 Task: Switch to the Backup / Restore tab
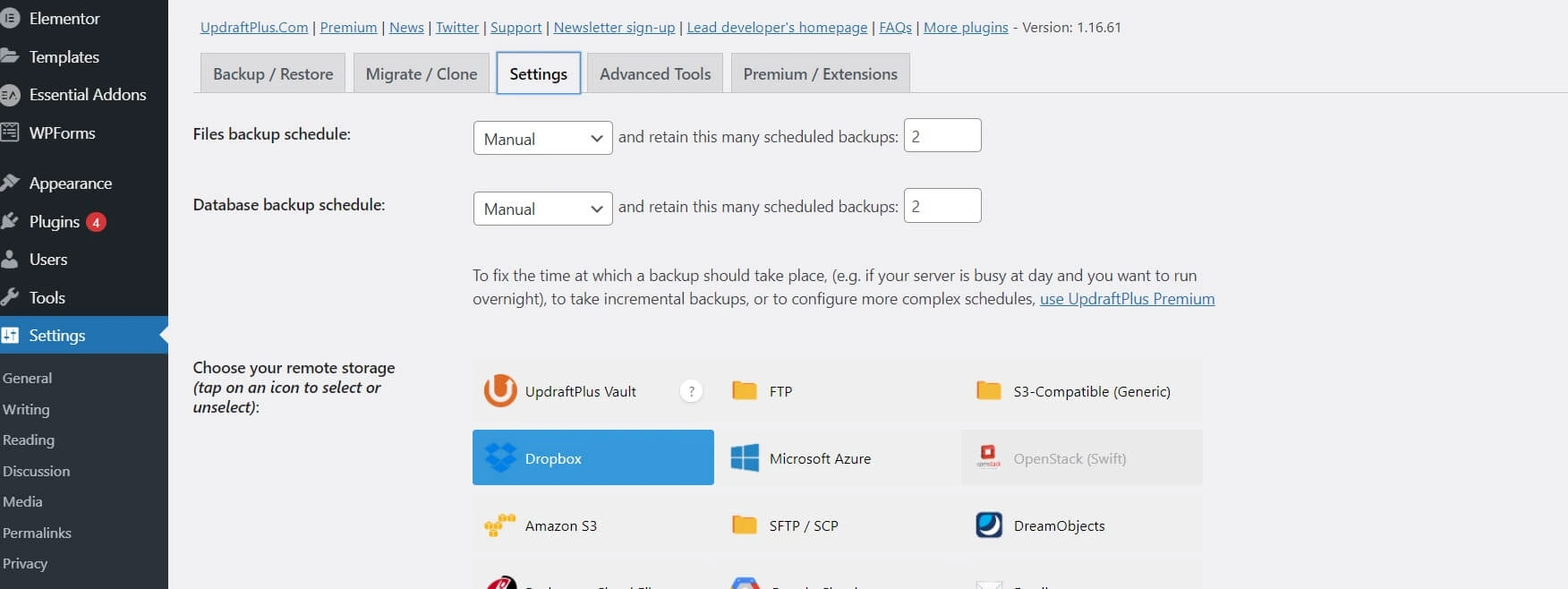[x=273, y=73]
